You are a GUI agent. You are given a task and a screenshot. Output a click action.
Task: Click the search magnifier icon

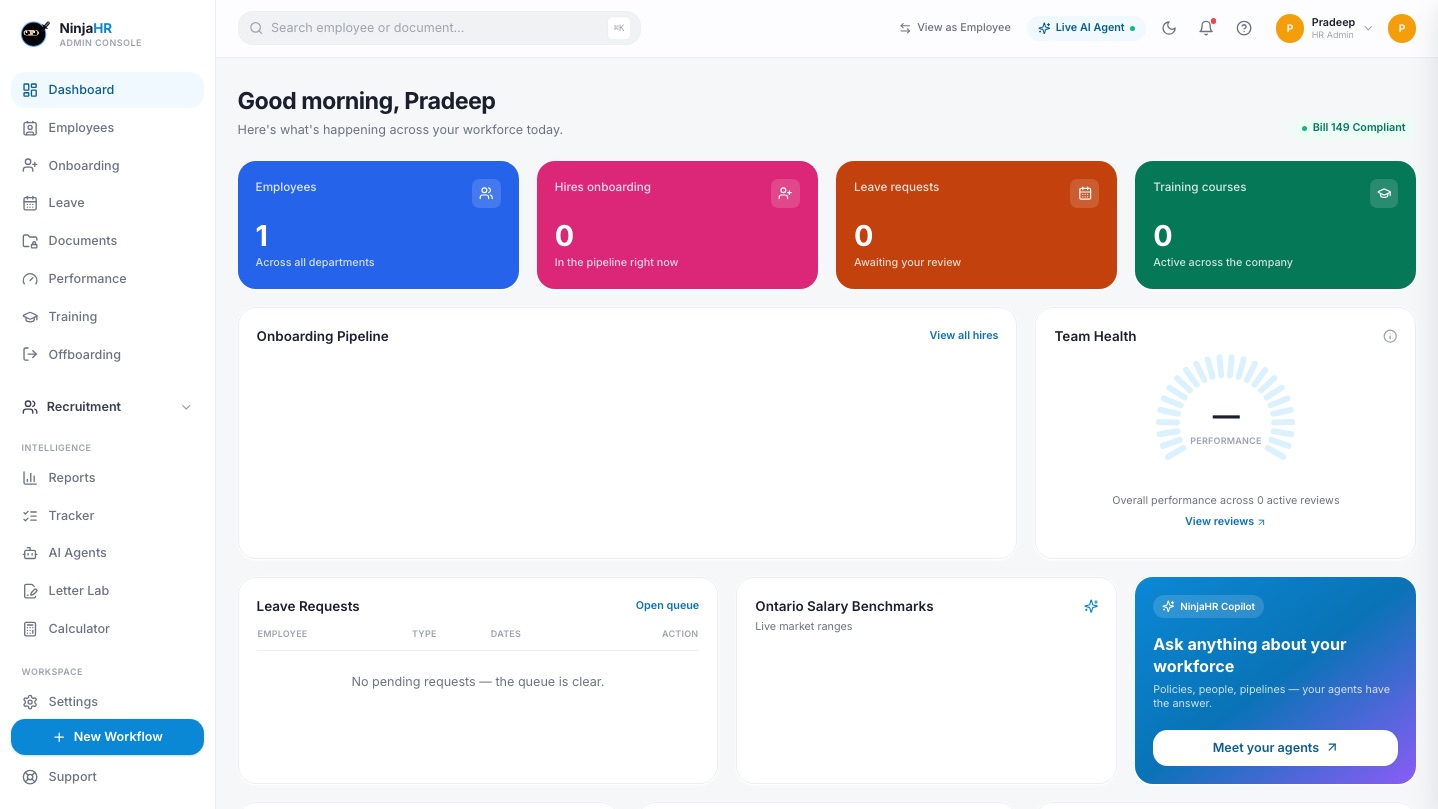coord(257,28)
